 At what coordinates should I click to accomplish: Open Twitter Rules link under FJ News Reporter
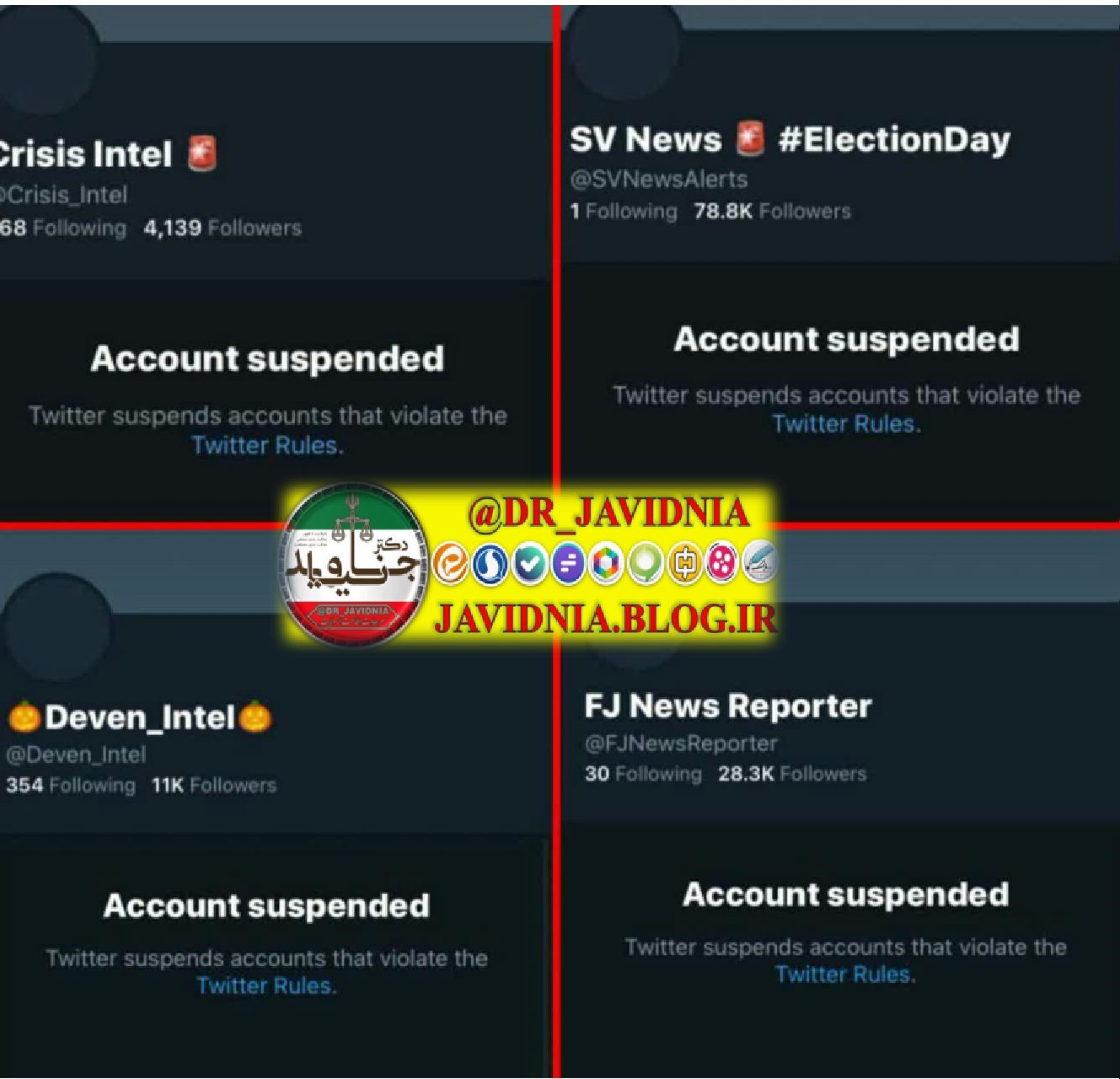[x=845, y=974]
